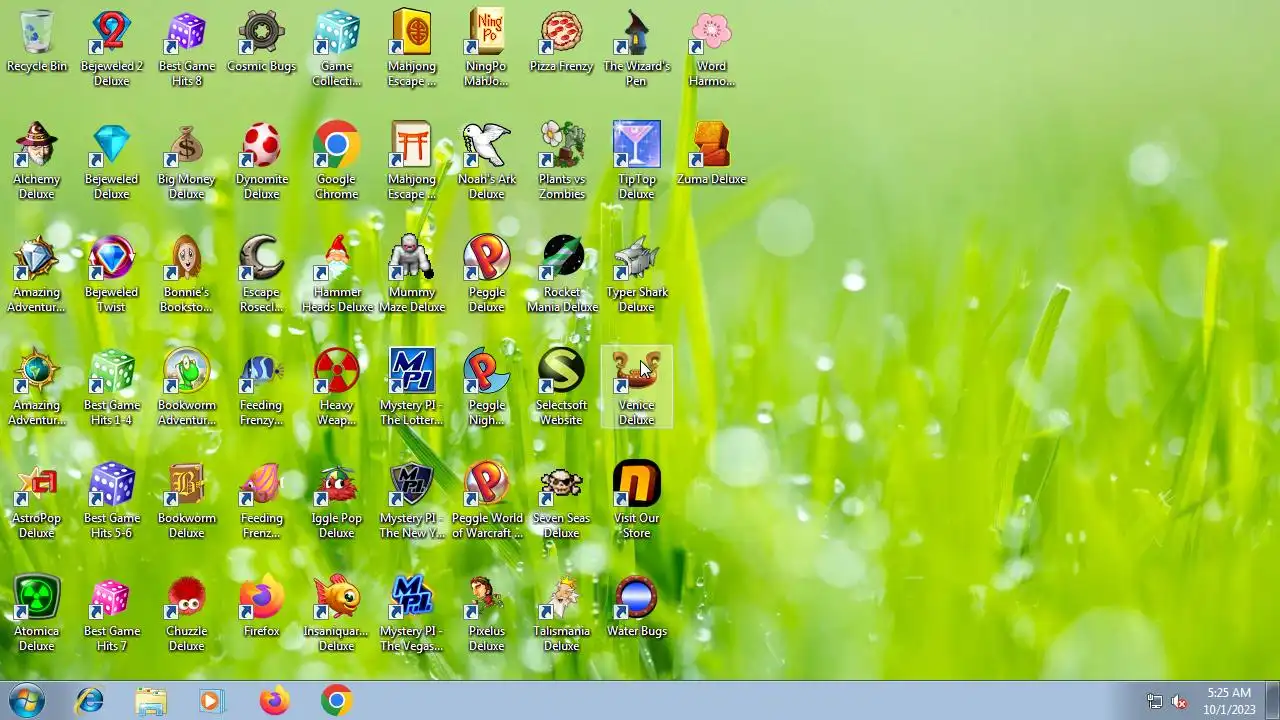Select Mystery PI The New York icon

411,484
